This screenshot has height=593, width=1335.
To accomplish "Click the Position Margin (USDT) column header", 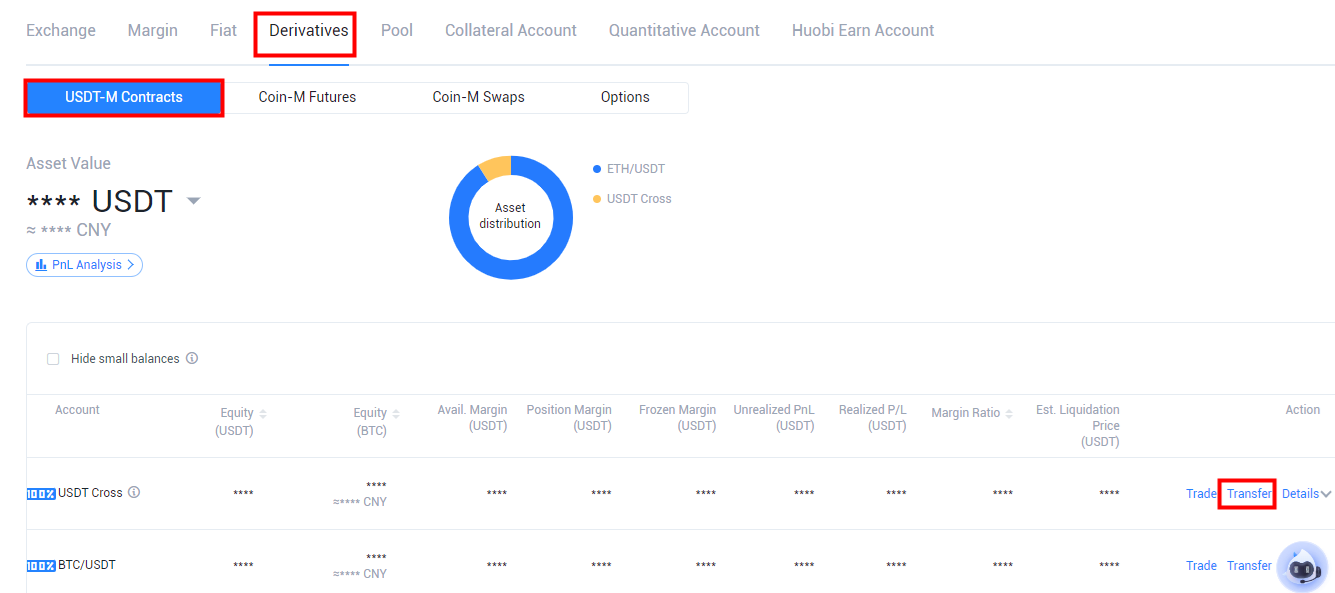I will point(569,418).
